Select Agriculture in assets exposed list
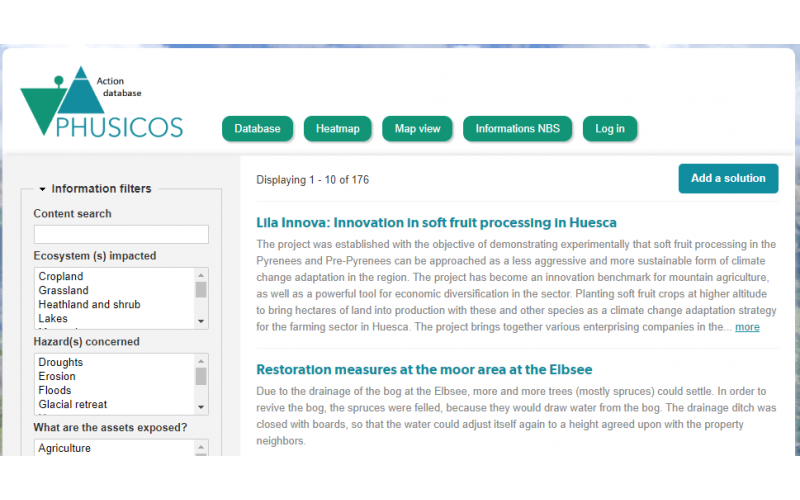 point(64,448)
